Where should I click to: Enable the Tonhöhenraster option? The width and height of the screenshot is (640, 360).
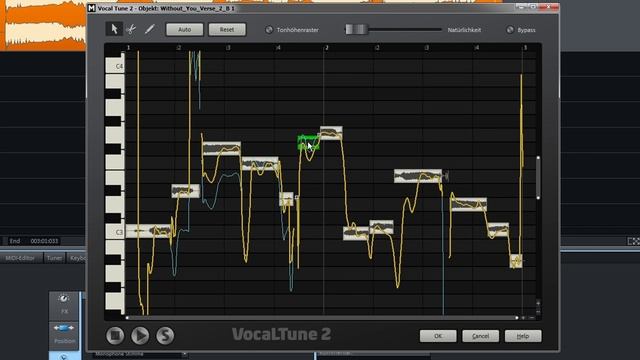(269, 30)
